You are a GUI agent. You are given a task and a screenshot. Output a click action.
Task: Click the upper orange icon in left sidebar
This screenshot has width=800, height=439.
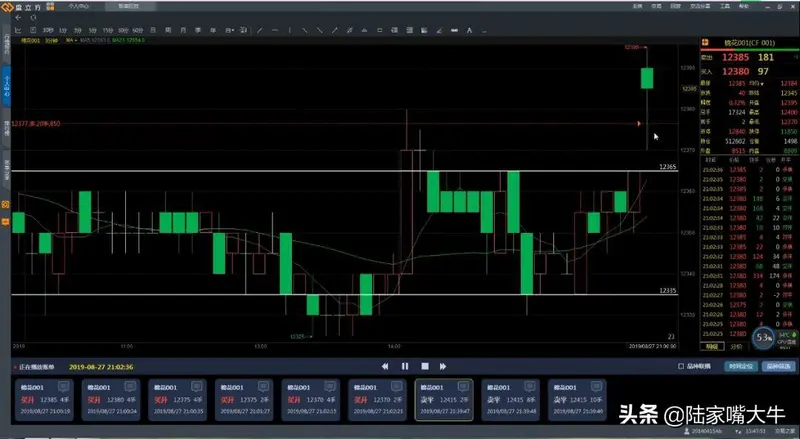coord(6,204)
